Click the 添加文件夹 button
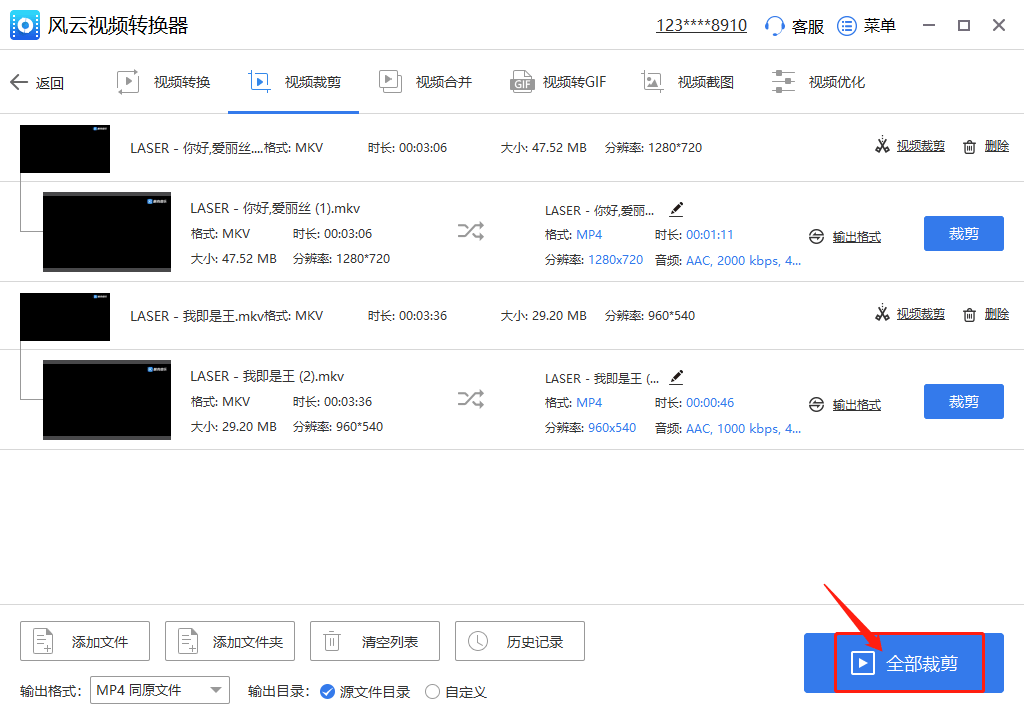Screen dimensions: 1024x720 click(230, 641)
